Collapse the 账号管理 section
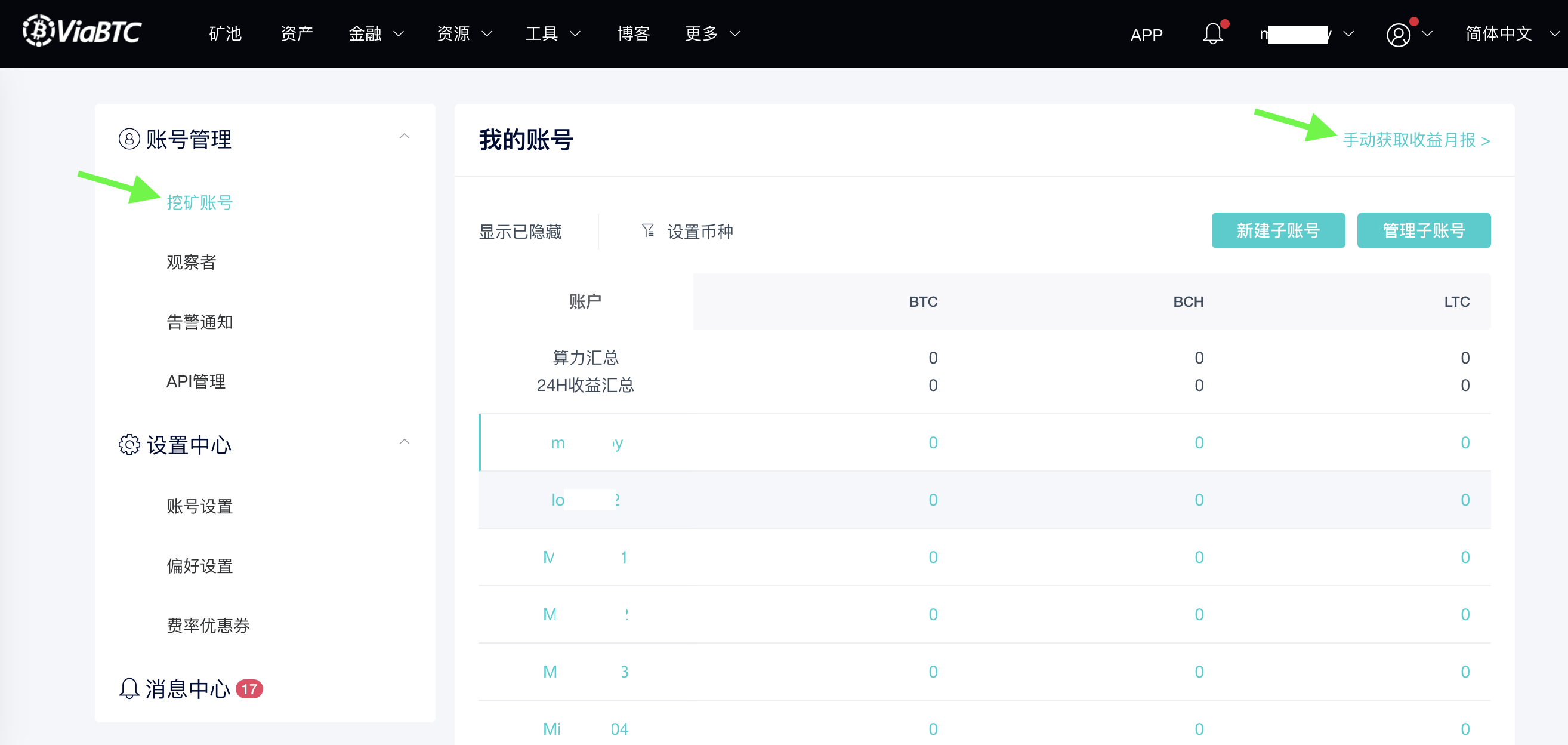This screenshot has width=1568, height=745. (404, 137)
